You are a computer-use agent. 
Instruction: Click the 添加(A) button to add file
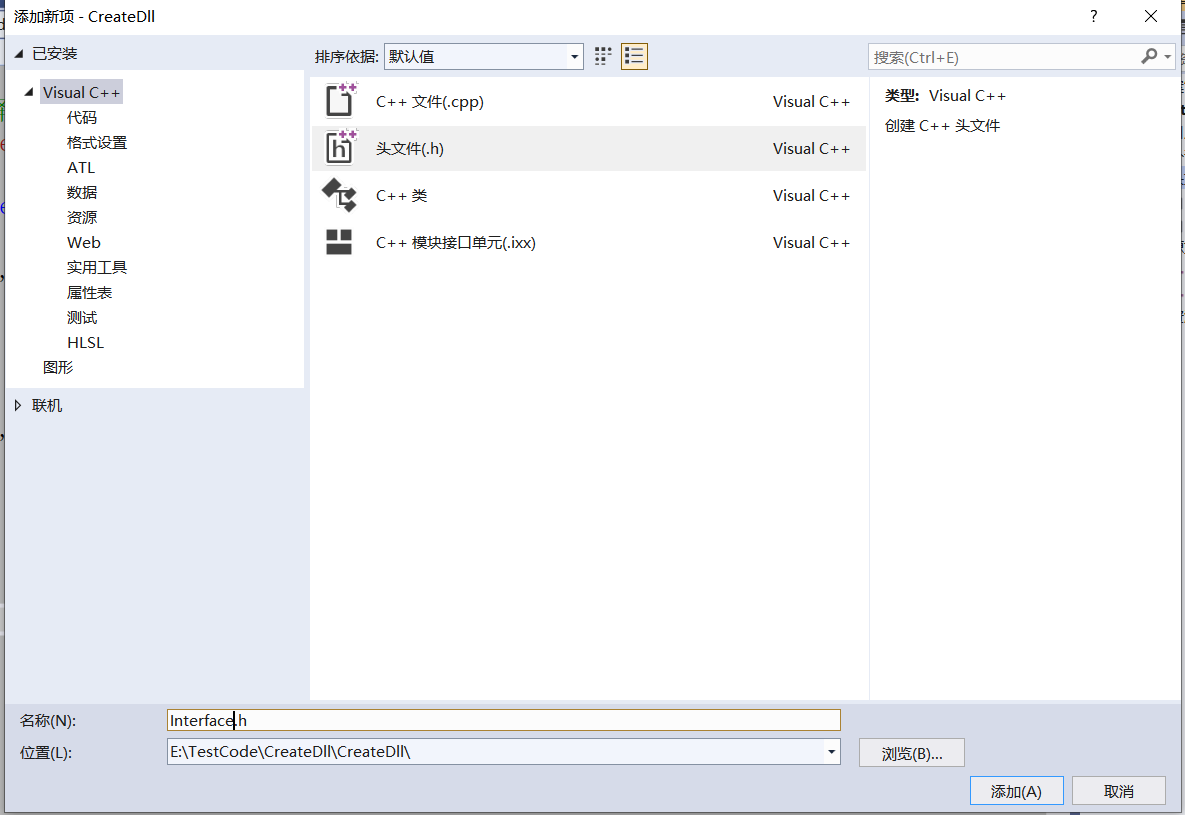(1016, 790)
